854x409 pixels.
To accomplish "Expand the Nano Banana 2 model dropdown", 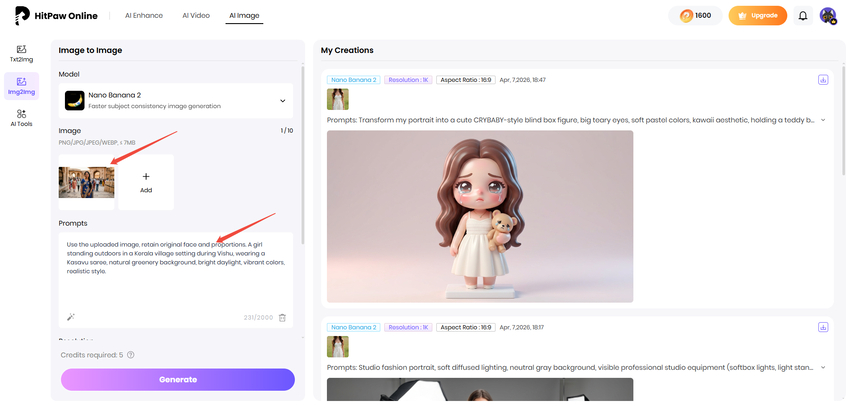I will [x=282, y=100].
